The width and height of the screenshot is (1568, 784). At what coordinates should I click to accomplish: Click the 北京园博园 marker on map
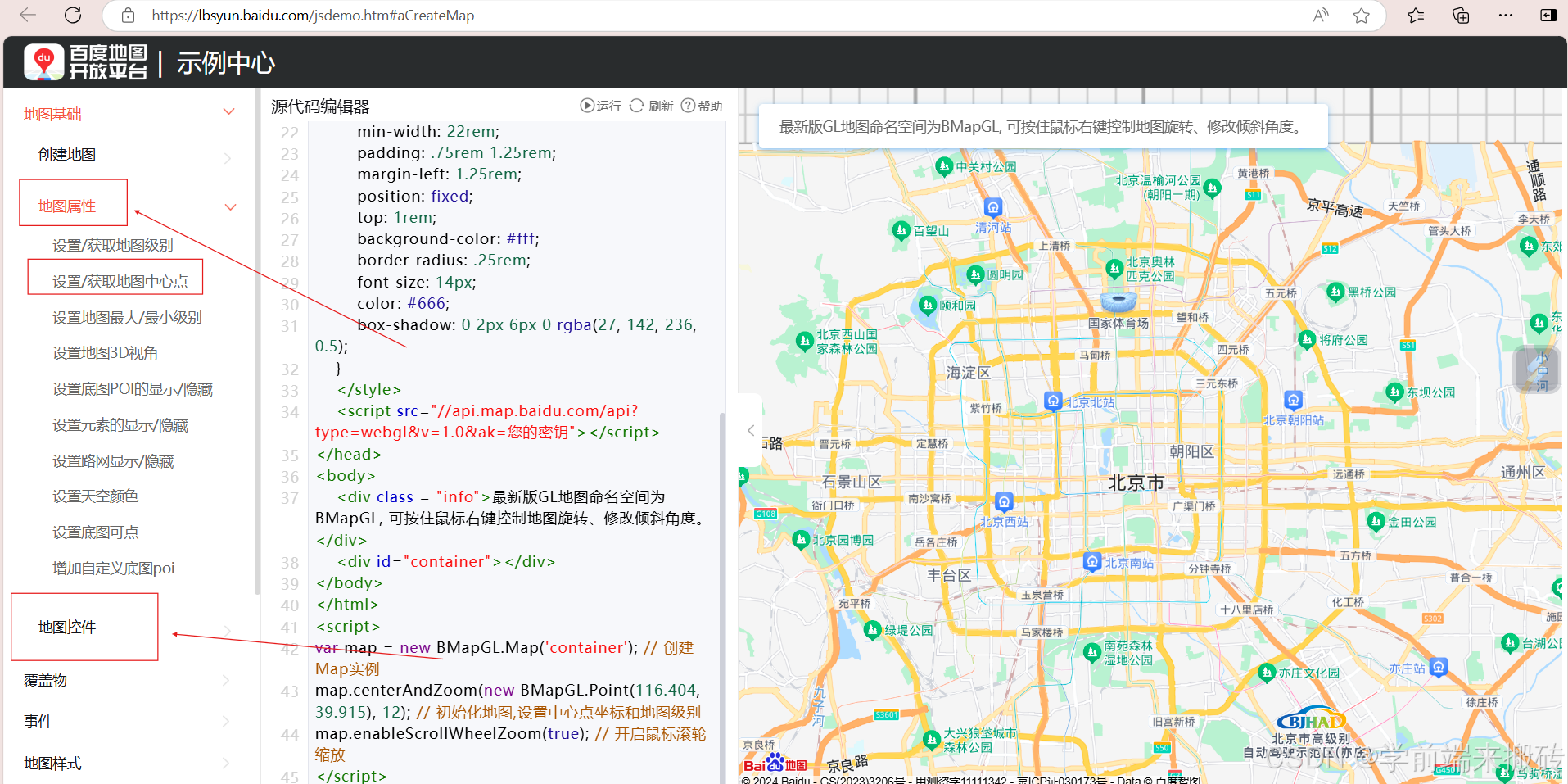(801, 539)
